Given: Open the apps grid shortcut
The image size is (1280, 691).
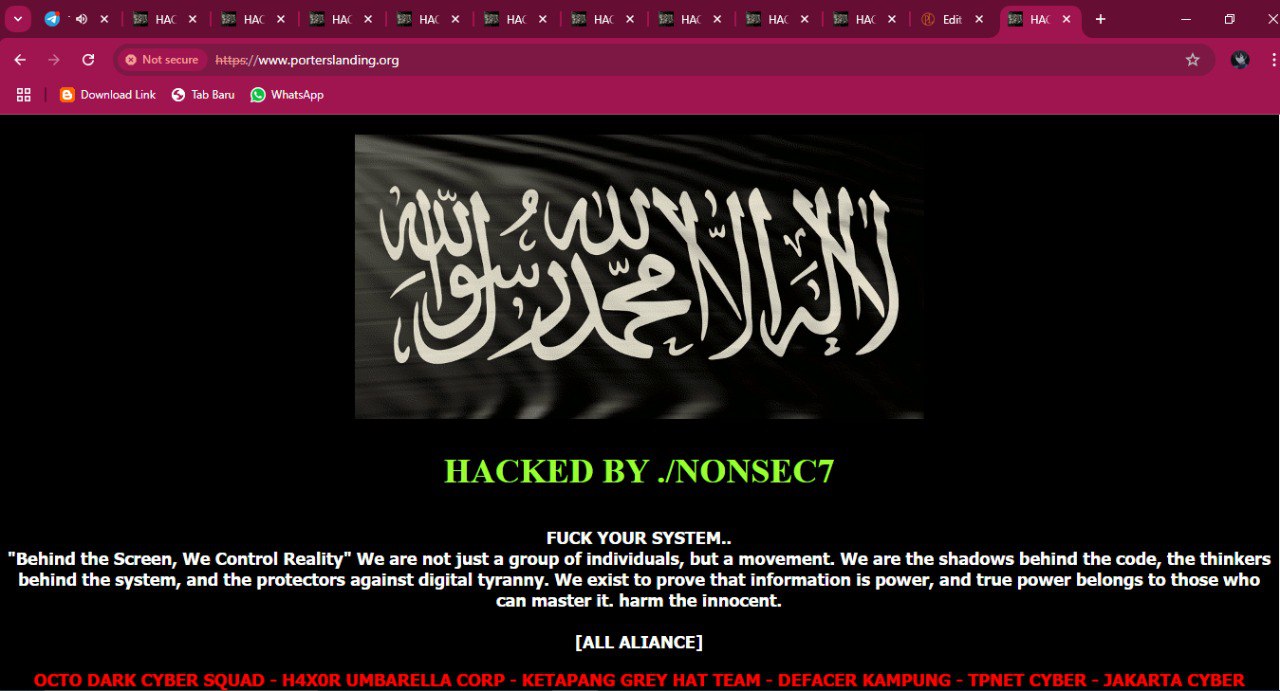Looking at the screenshot, I should click(23, 95).
